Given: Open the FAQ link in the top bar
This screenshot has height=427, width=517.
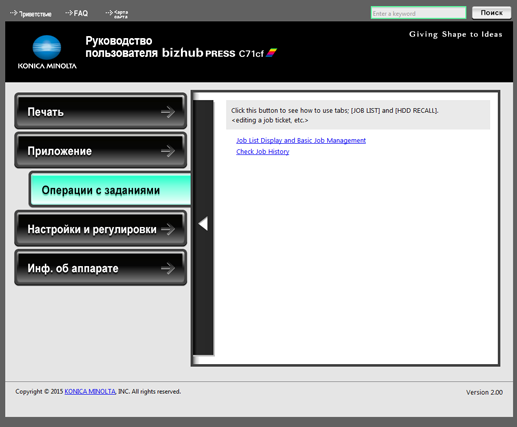Looking at the screenshot, I should pos(77,13).
